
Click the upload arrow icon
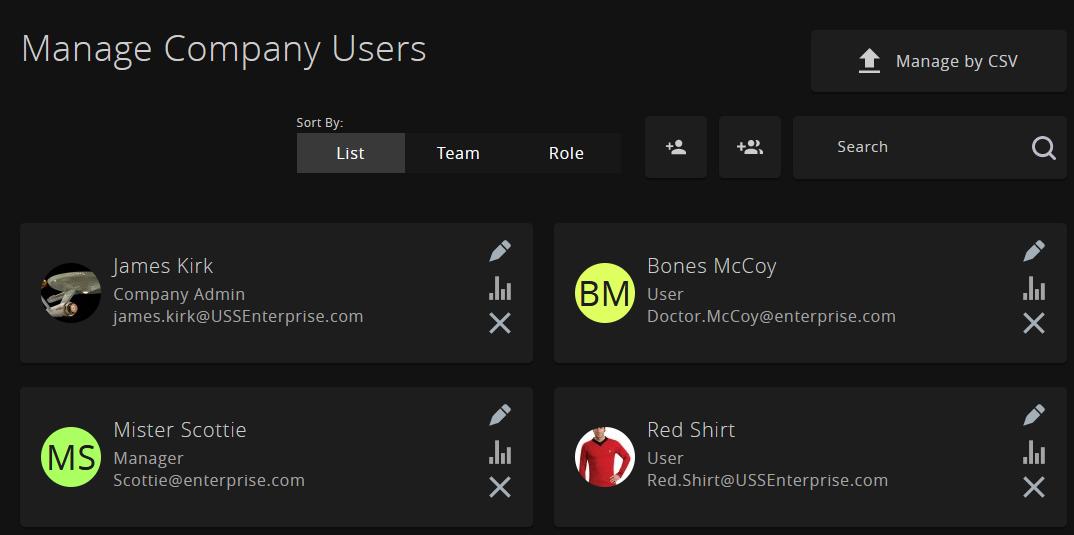tap(869, 61)
